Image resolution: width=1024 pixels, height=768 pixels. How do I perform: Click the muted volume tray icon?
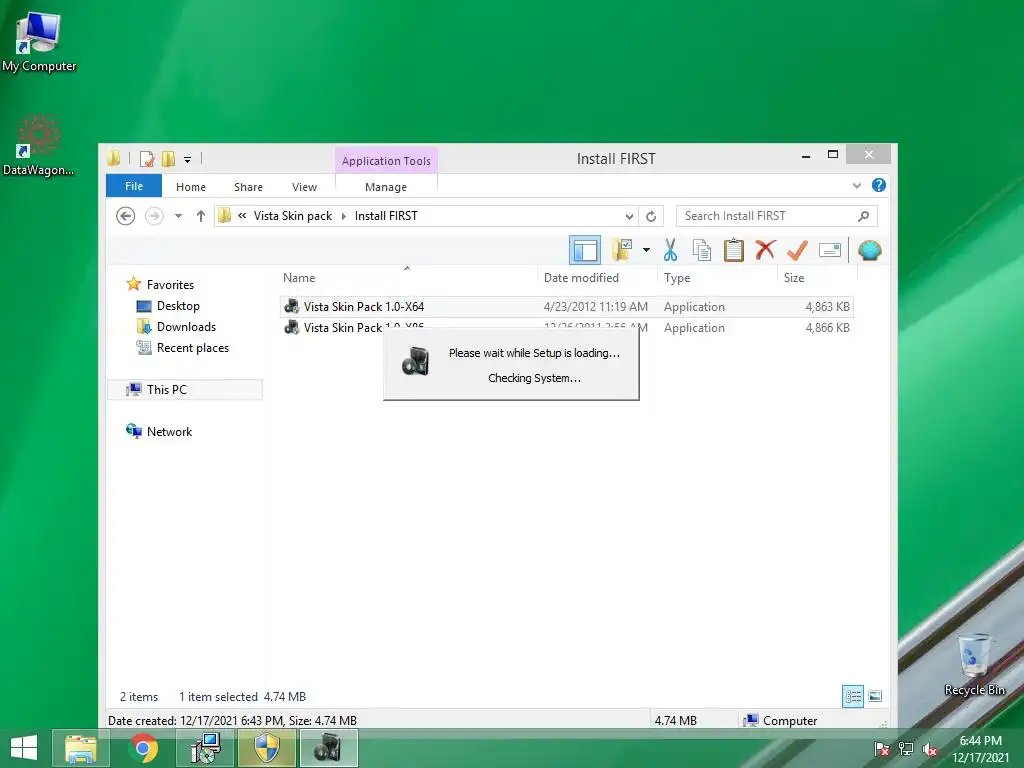click(929, 749)
